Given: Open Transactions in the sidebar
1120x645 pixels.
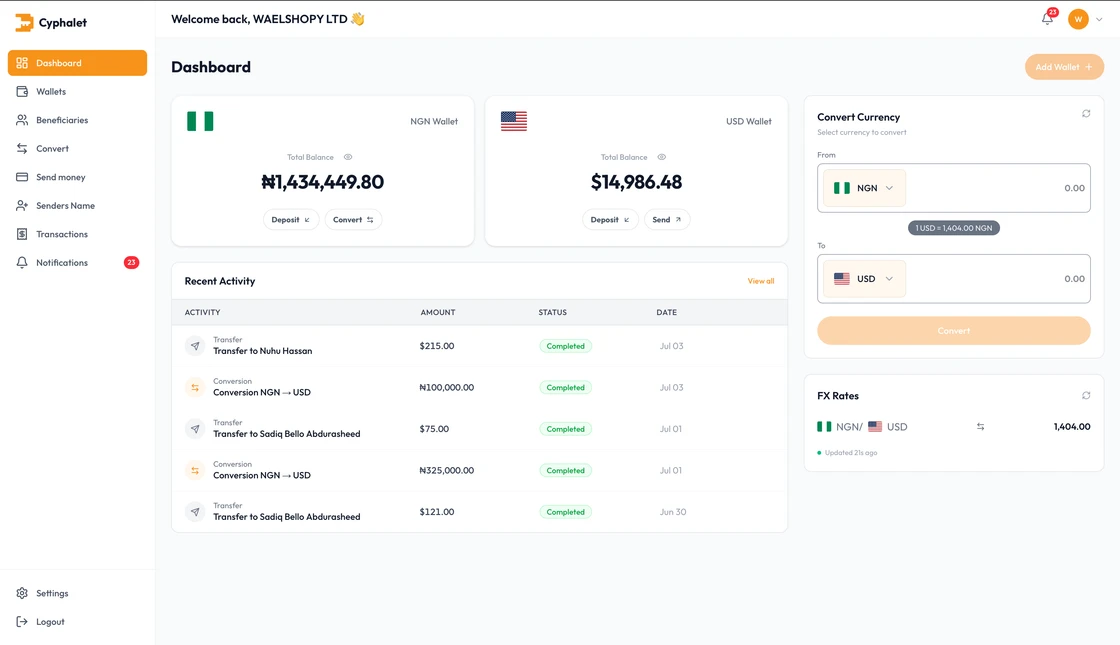Looking at the screenshot, I should pyautogui.click(x=77, y=234).
